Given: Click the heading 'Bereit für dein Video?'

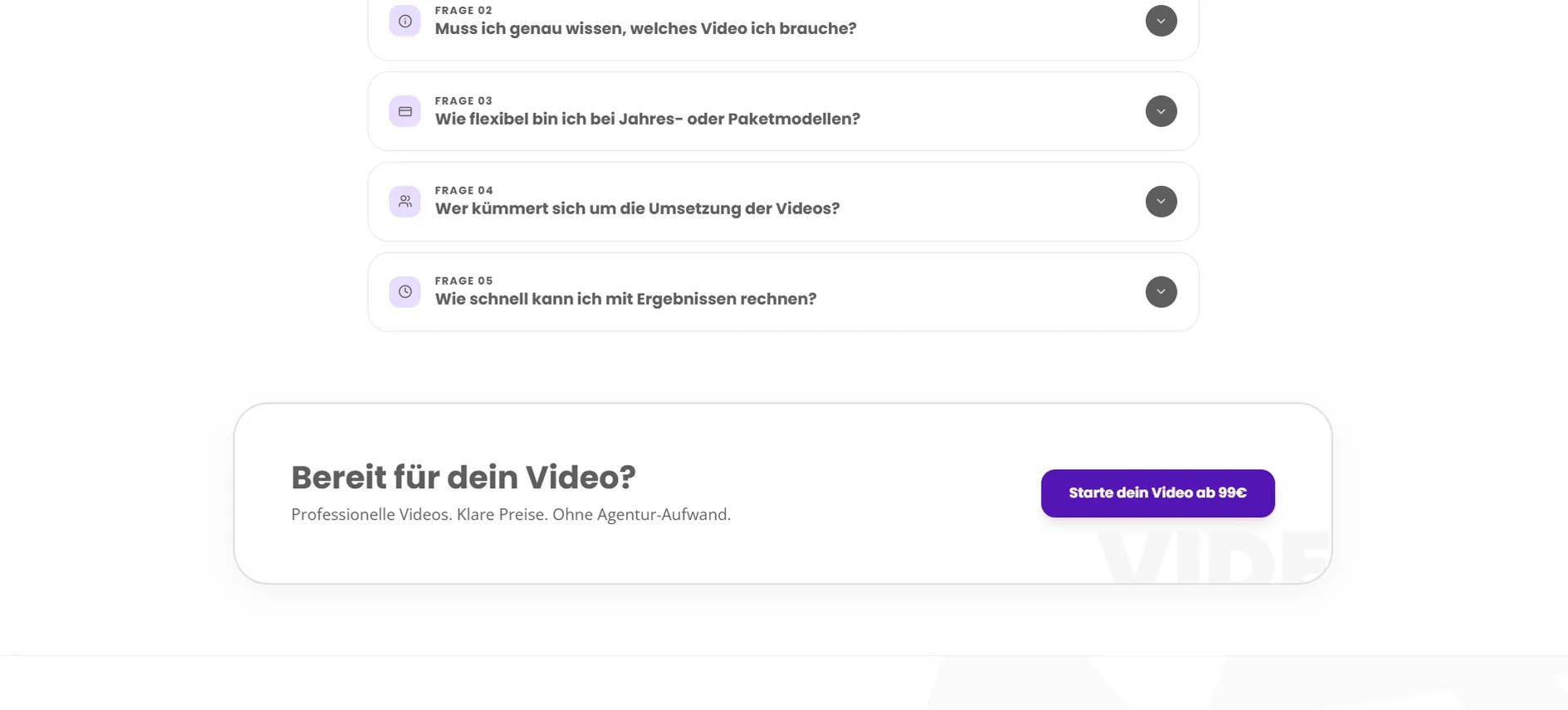Looking at the screenshot, I should (463, 477).
